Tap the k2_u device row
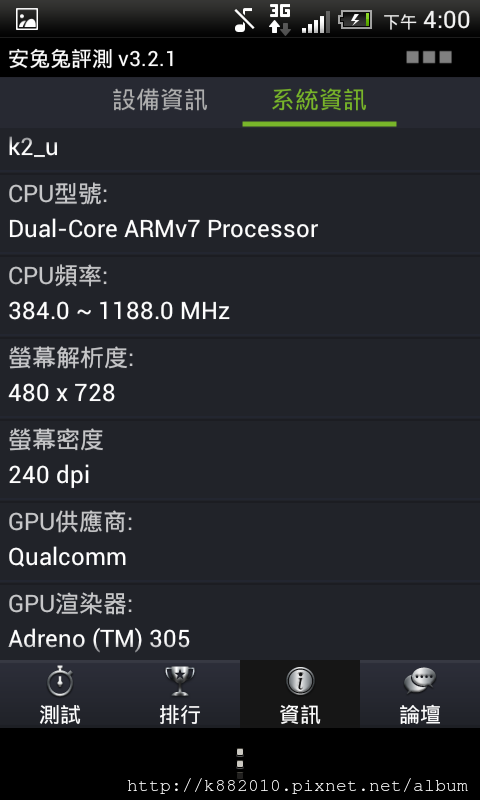 (x=240, y=149)
